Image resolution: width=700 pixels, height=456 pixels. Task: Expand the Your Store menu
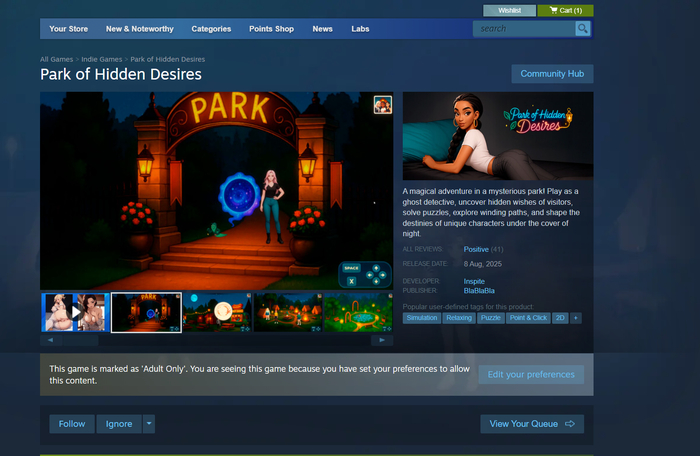tap(68, 29)
